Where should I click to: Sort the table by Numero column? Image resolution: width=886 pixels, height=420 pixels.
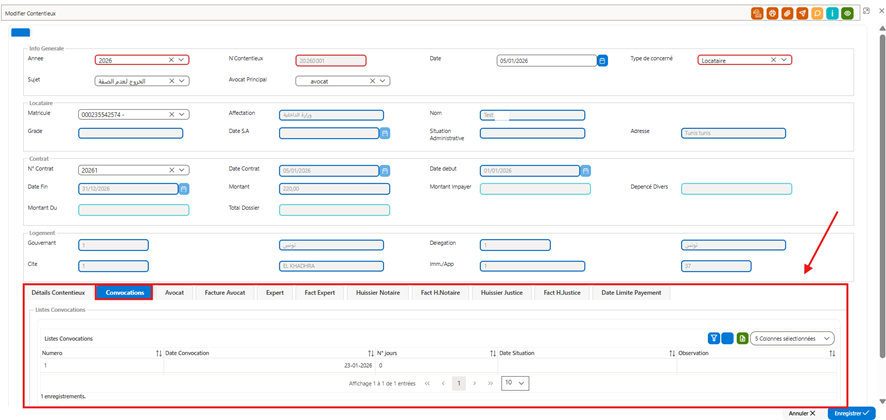point(159,353)
